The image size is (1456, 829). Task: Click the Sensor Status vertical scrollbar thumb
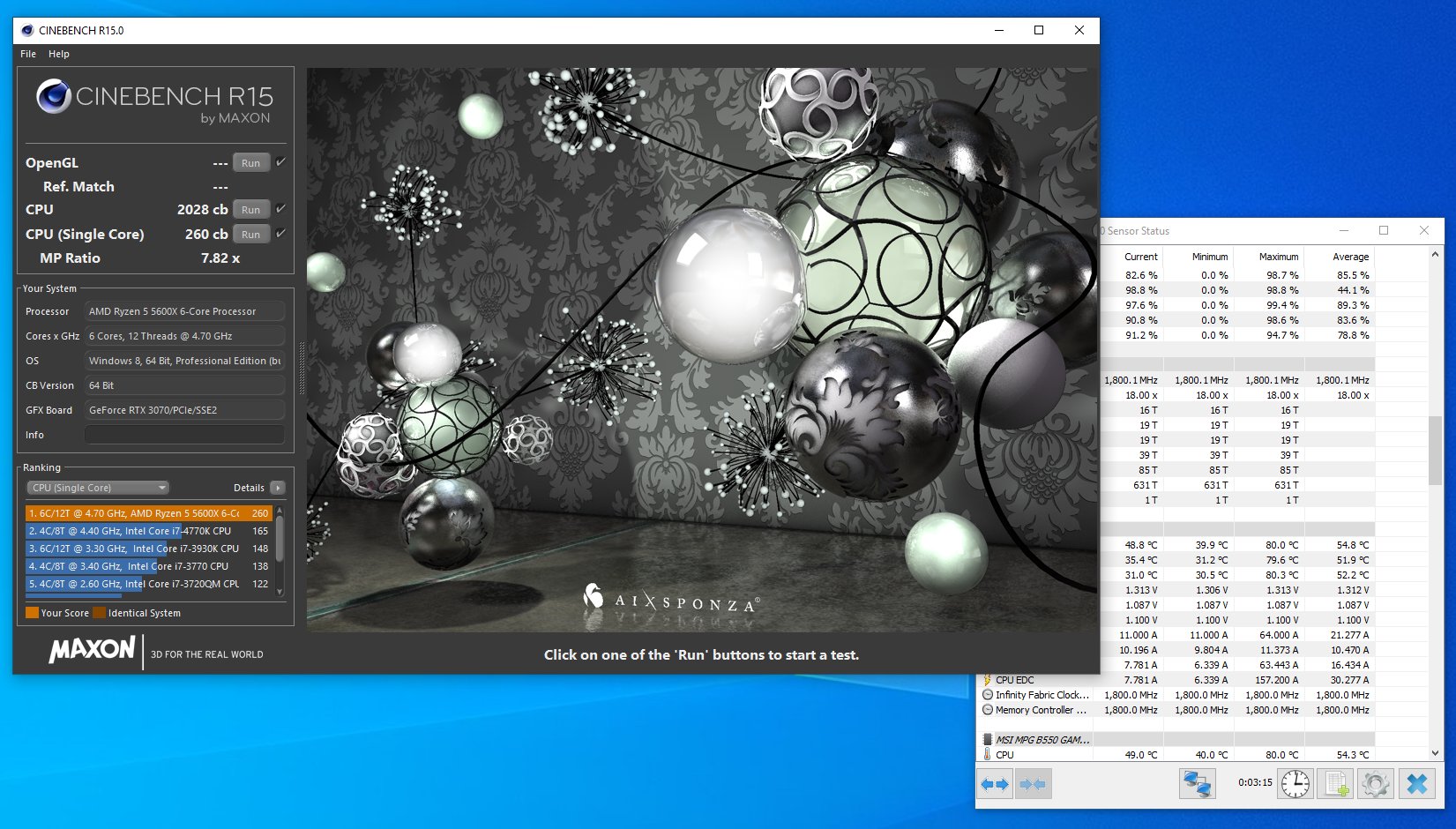pyautogui.click(x=1435, y=450)
